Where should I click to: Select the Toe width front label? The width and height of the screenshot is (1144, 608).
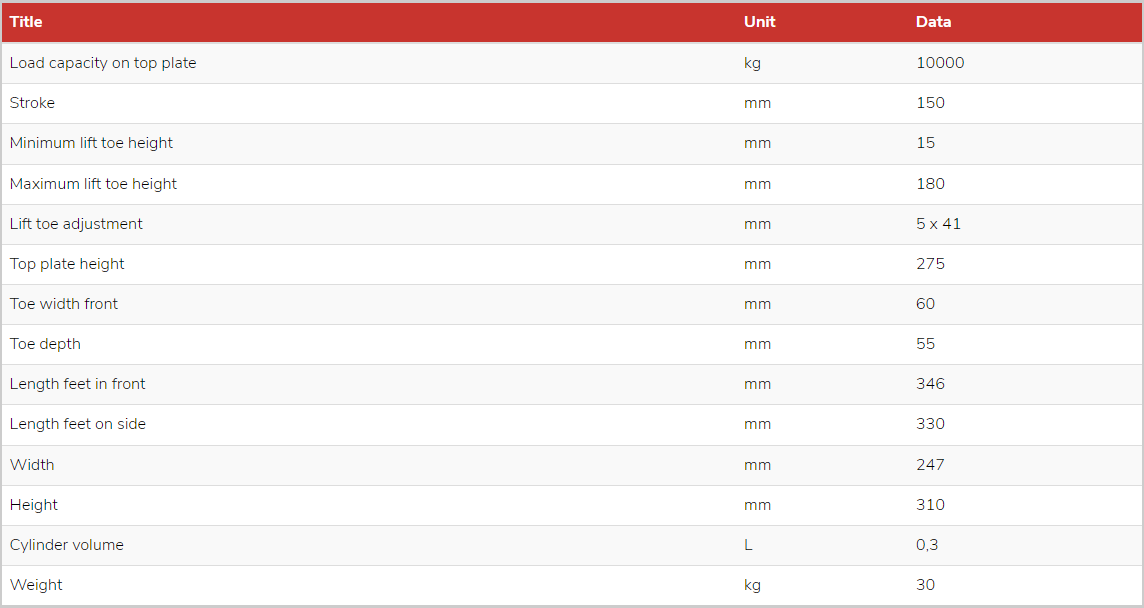[x=63, y=304]
